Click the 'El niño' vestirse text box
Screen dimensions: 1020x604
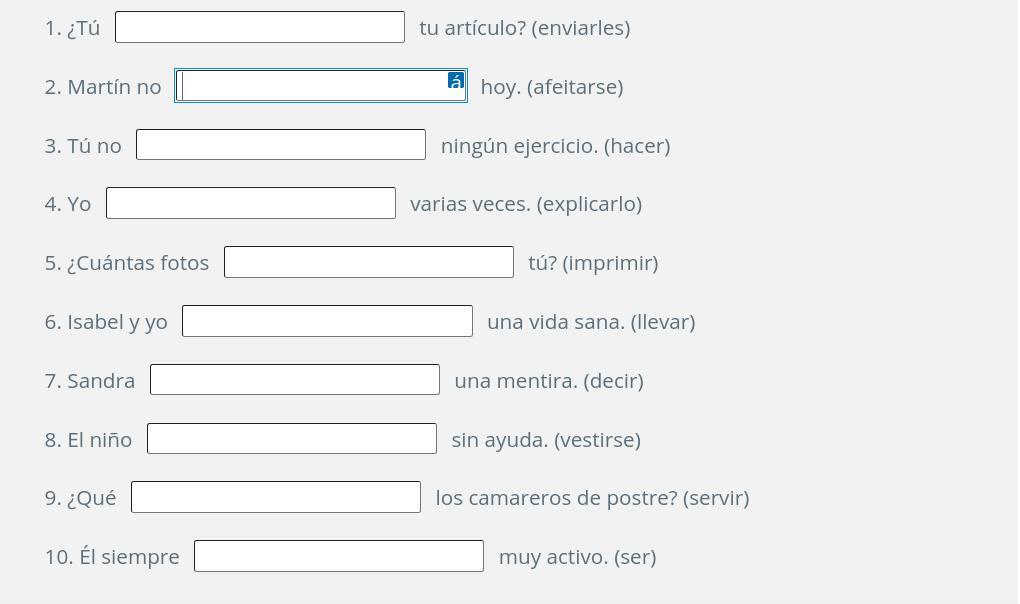[292, 439]
